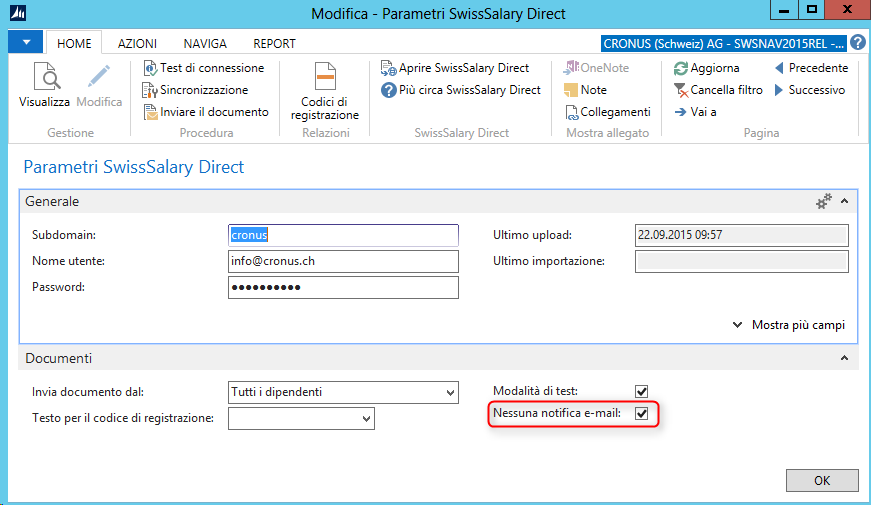
Task: Uncheck the Modalità di test checkbox
Action: (642, 391)
